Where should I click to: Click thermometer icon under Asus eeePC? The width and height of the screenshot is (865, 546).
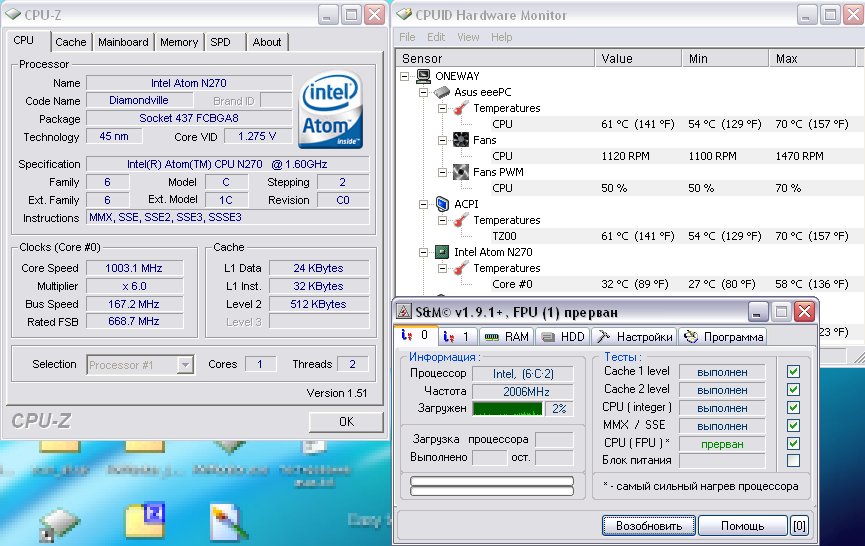point(461,108)
